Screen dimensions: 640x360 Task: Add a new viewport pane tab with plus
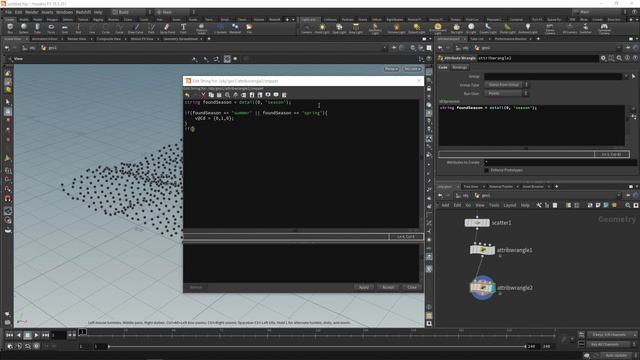[x=209, y=39]
